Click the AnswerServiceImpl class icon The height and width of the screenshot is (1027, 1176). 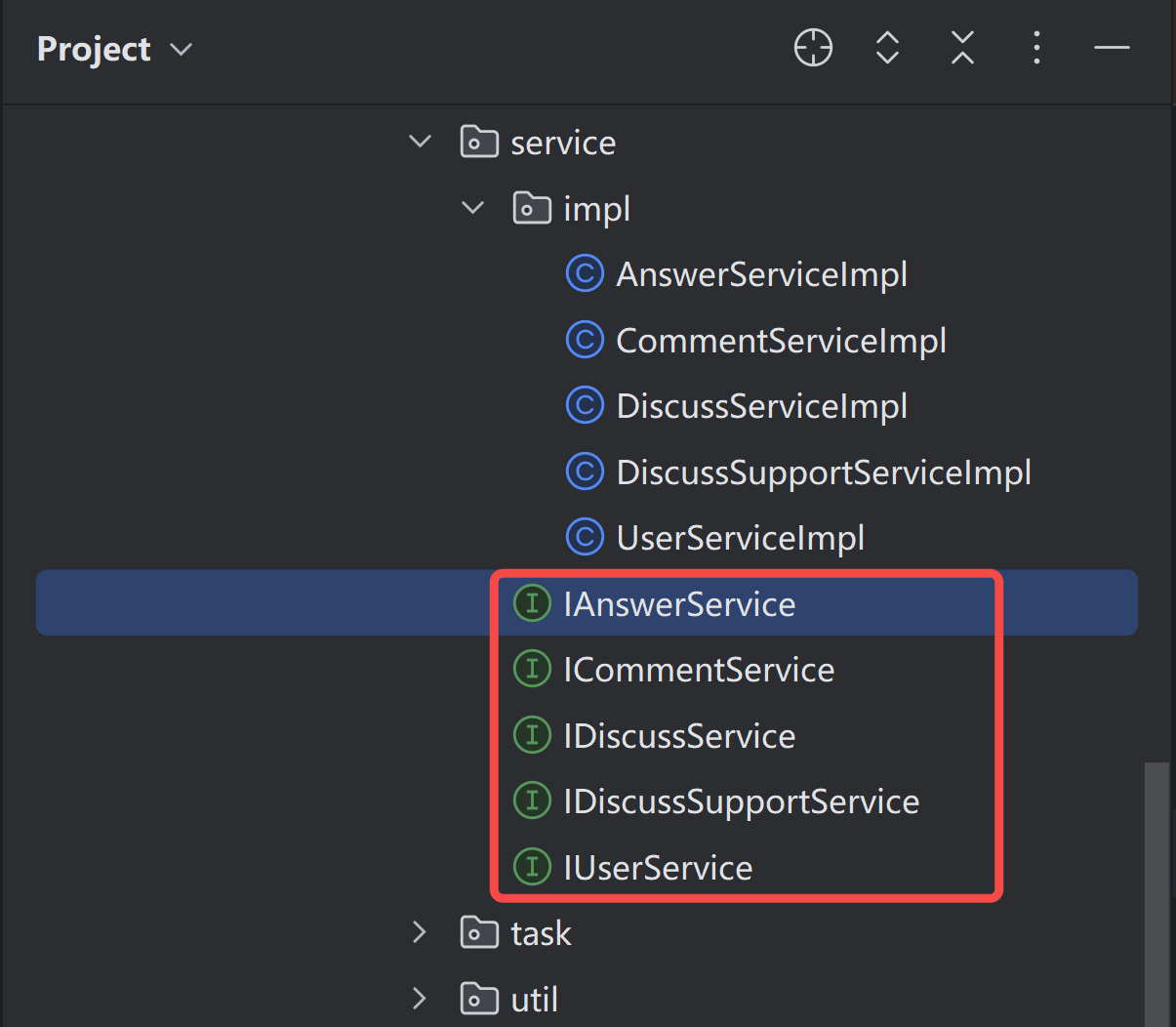coord(585,274)
